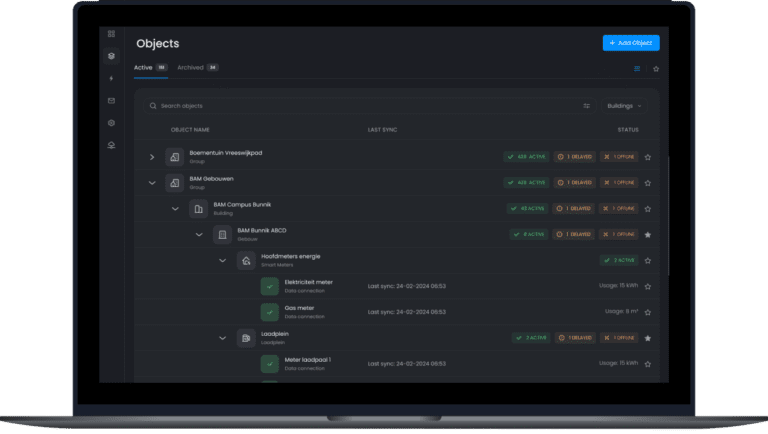Open the Buildings filter dropdown
The image size is (768, 434).
(x=623, y=105)
